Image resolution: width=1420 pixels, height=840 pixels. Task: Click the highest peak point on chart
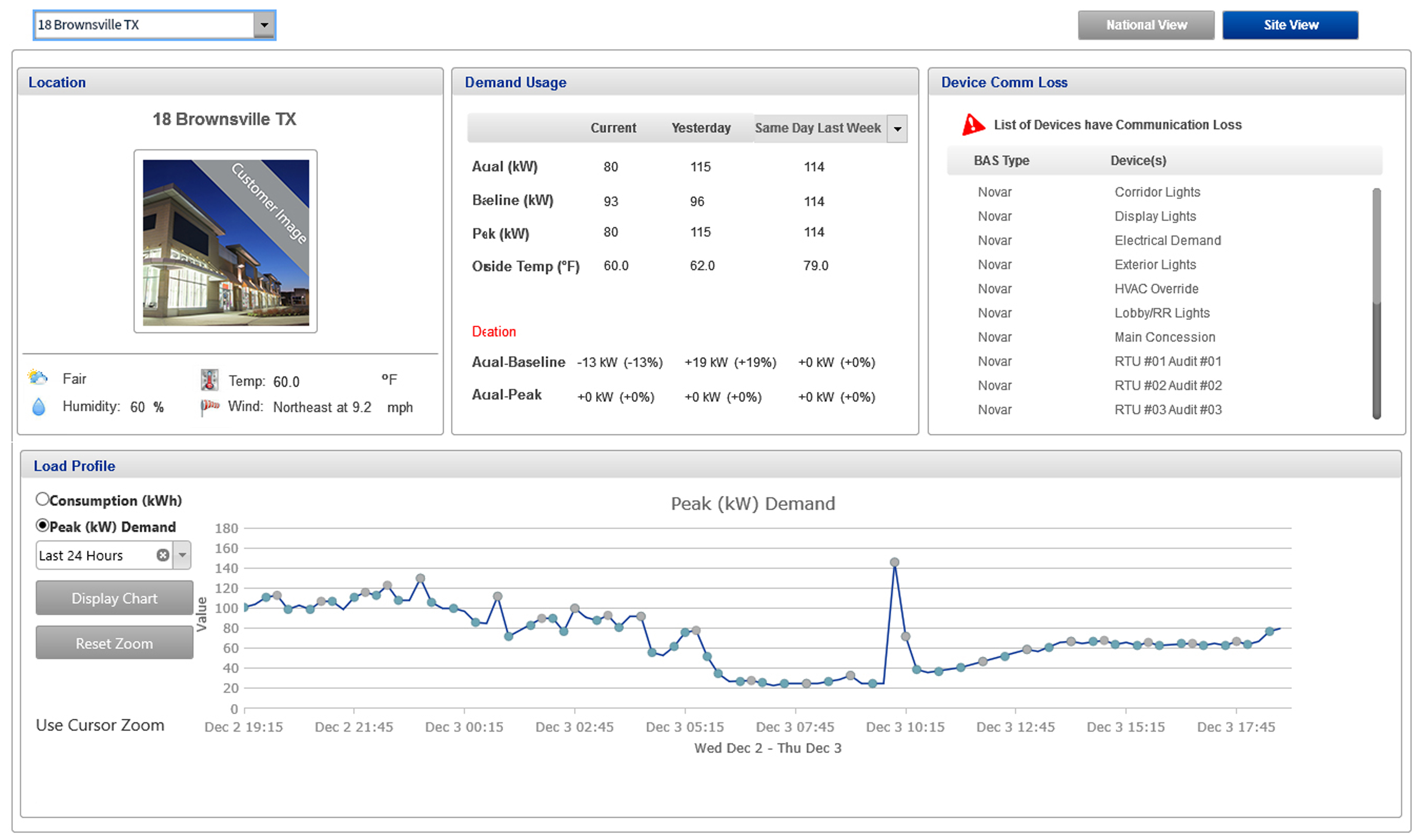coord(894,563)
